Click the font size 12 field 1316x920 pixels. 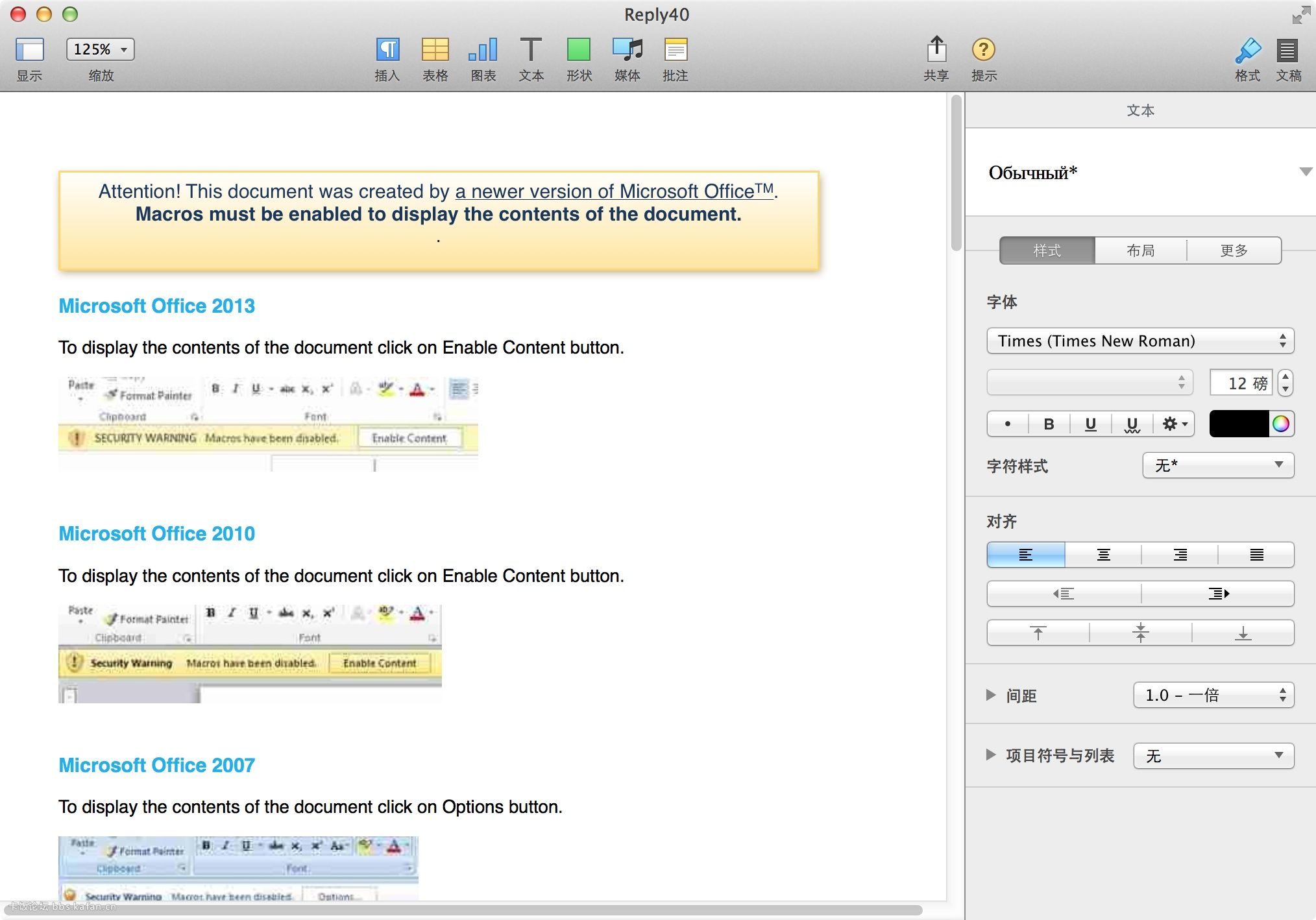click(1239, 383)
